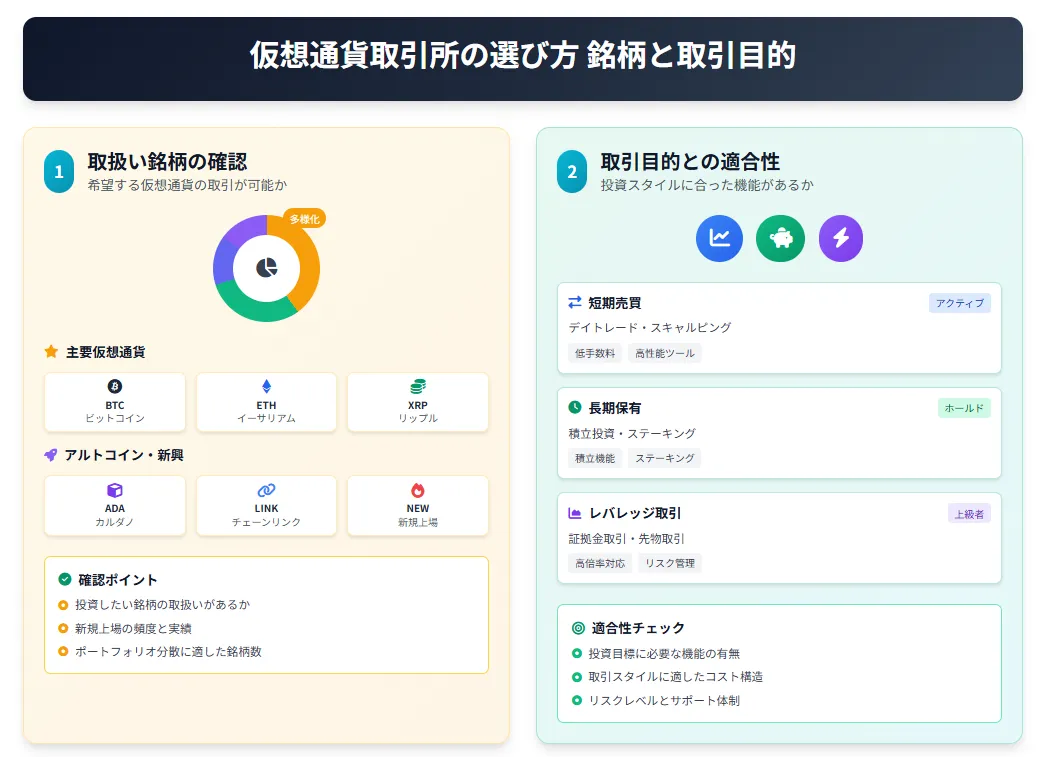Screen dimensions: 1046x757
Task: Select the ETH イーサリアム card
Action: tap(266, 402)
